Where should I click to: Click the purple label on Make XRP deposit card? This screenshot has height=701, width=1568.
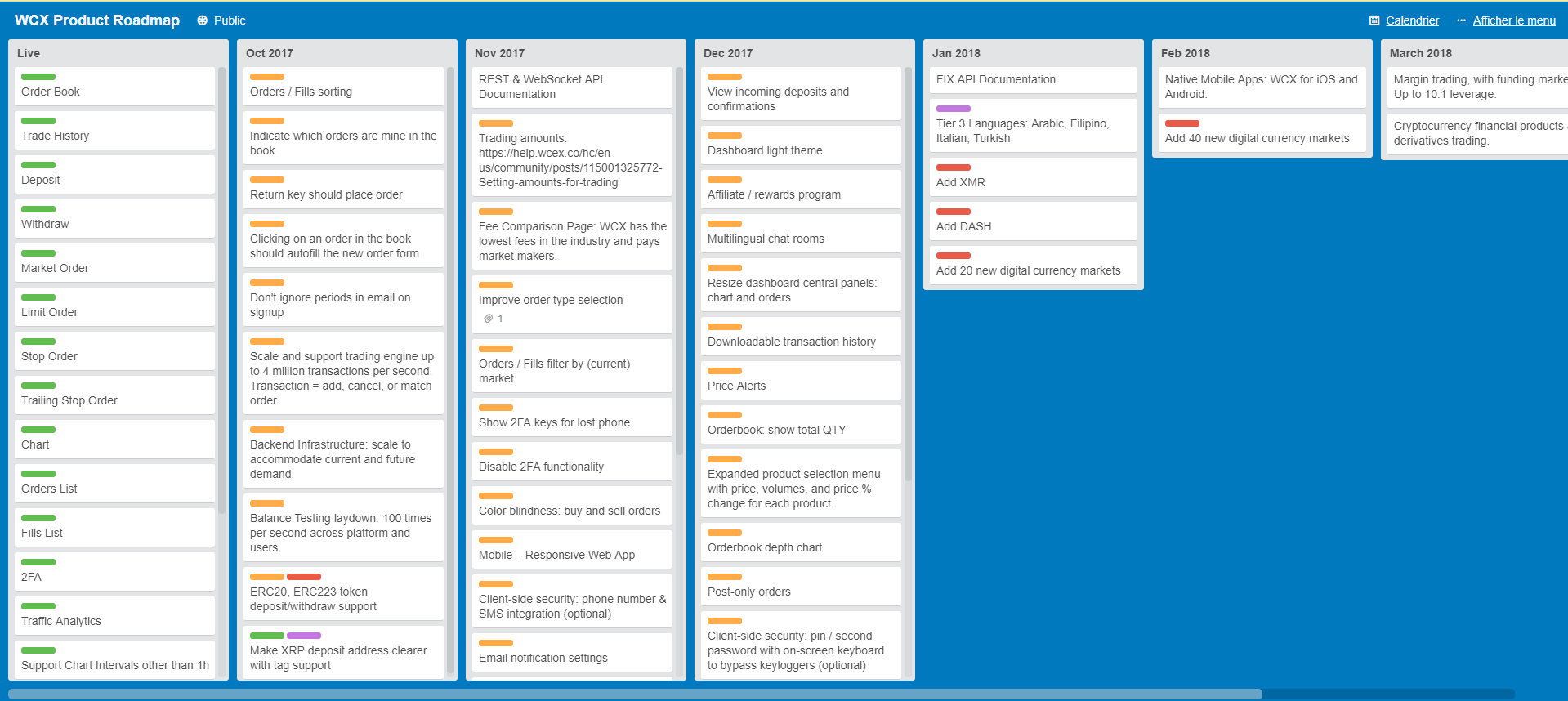(x=304, y=636)
